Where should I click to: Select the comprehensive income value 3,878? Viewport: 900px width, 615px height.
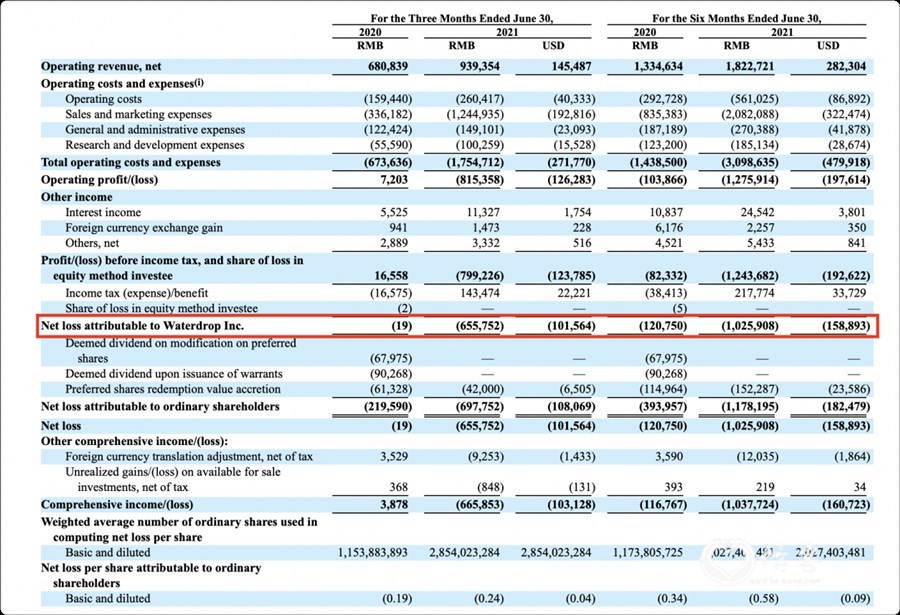click(394, 505)
